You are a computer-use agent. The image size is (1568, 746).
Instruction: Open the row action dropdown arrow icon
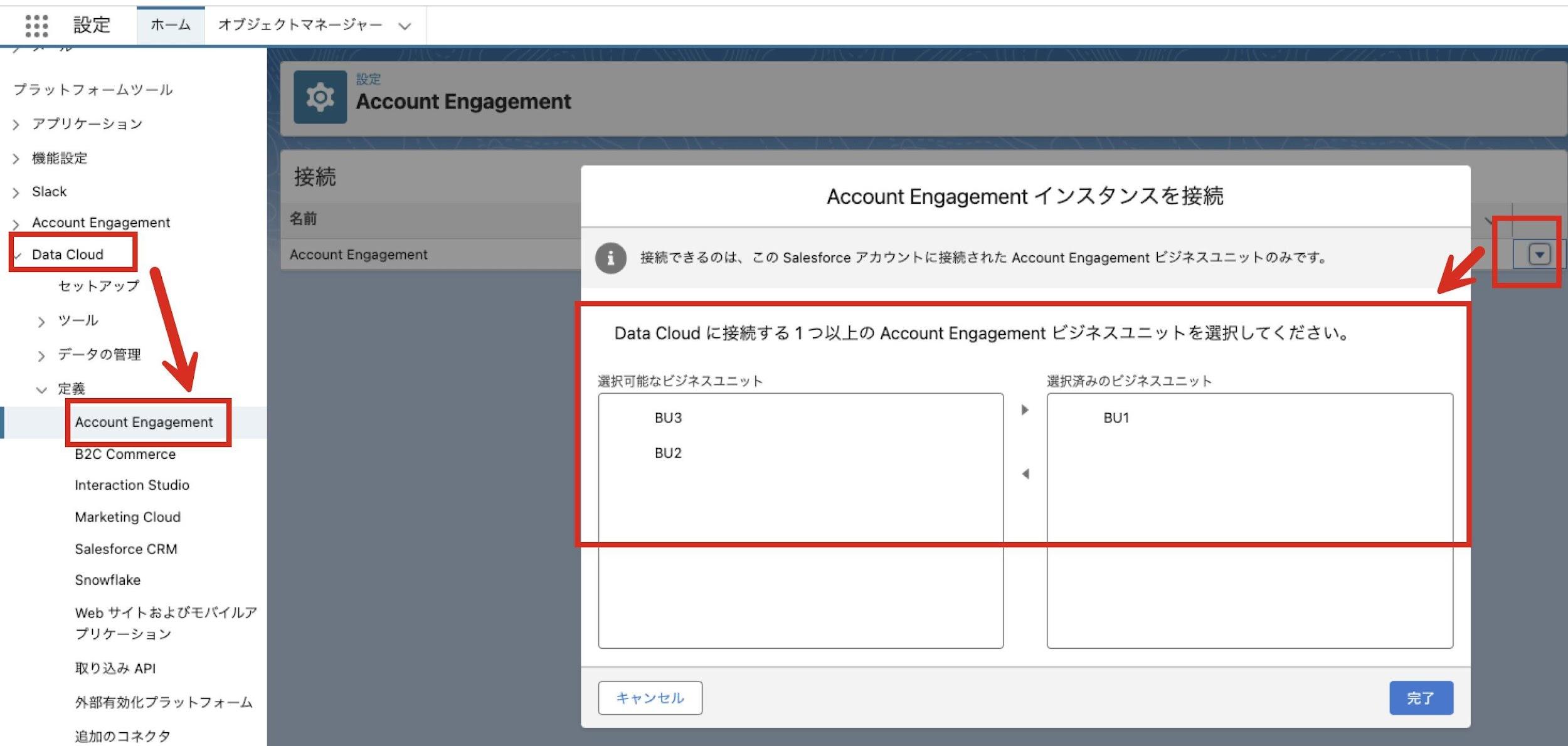coord(1539,254)
